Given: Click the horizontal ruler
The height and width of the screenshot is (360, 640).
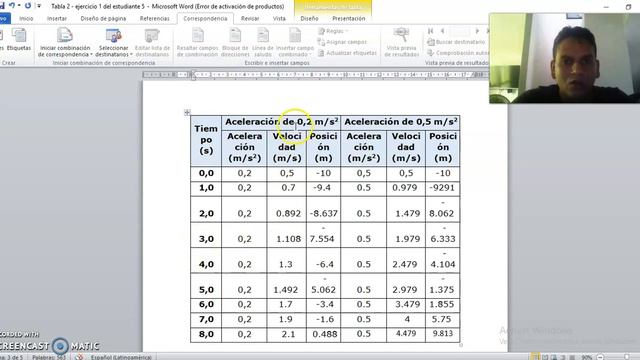Looking at the screenshot, I should [x=315, y=75].
